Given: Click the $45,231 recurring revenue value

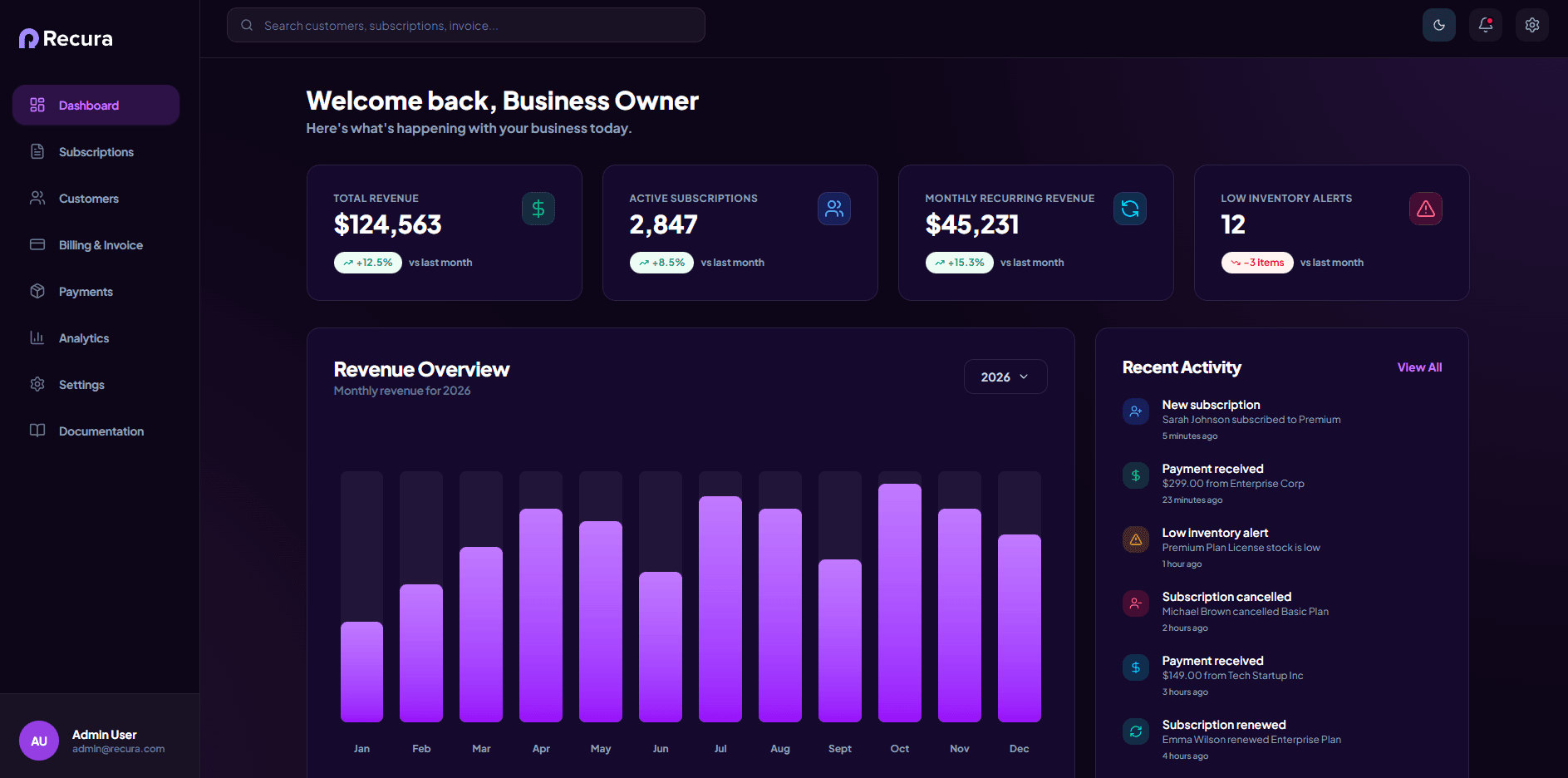Looking at the screenshot, I should pos(972,224).
